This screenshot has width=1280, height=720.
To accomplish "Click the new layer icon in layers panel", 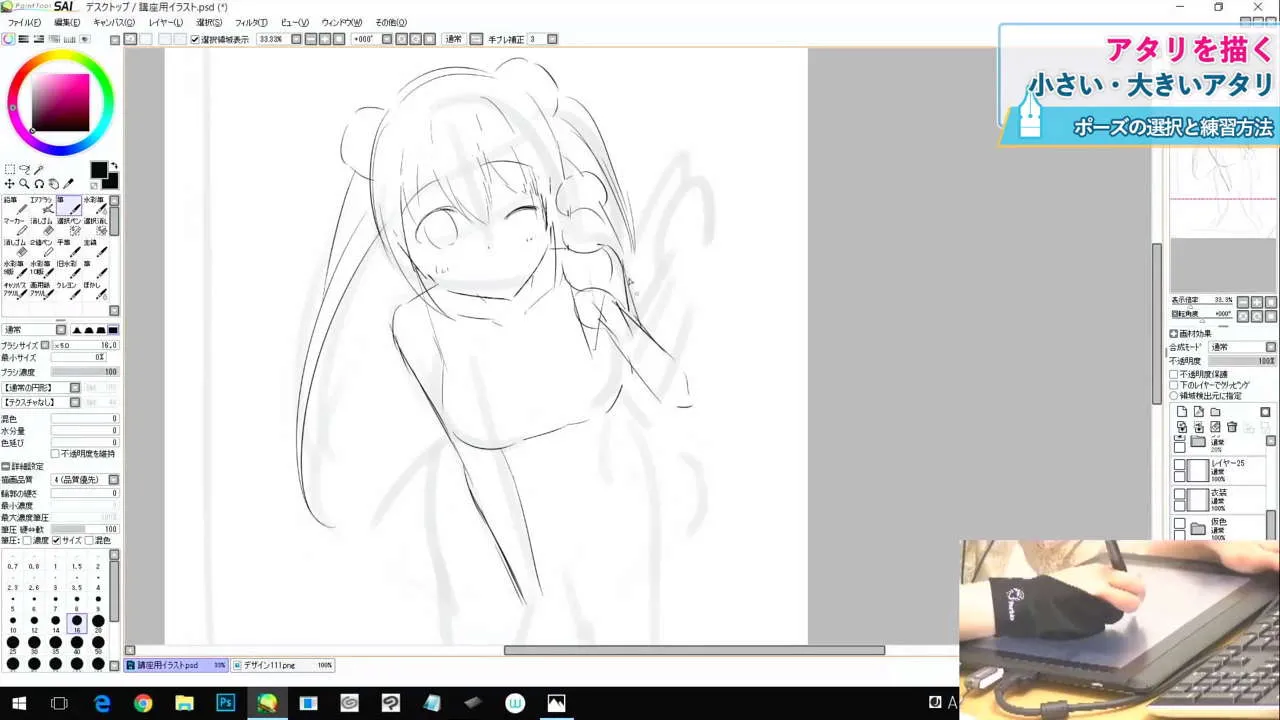I will 1182,412.
